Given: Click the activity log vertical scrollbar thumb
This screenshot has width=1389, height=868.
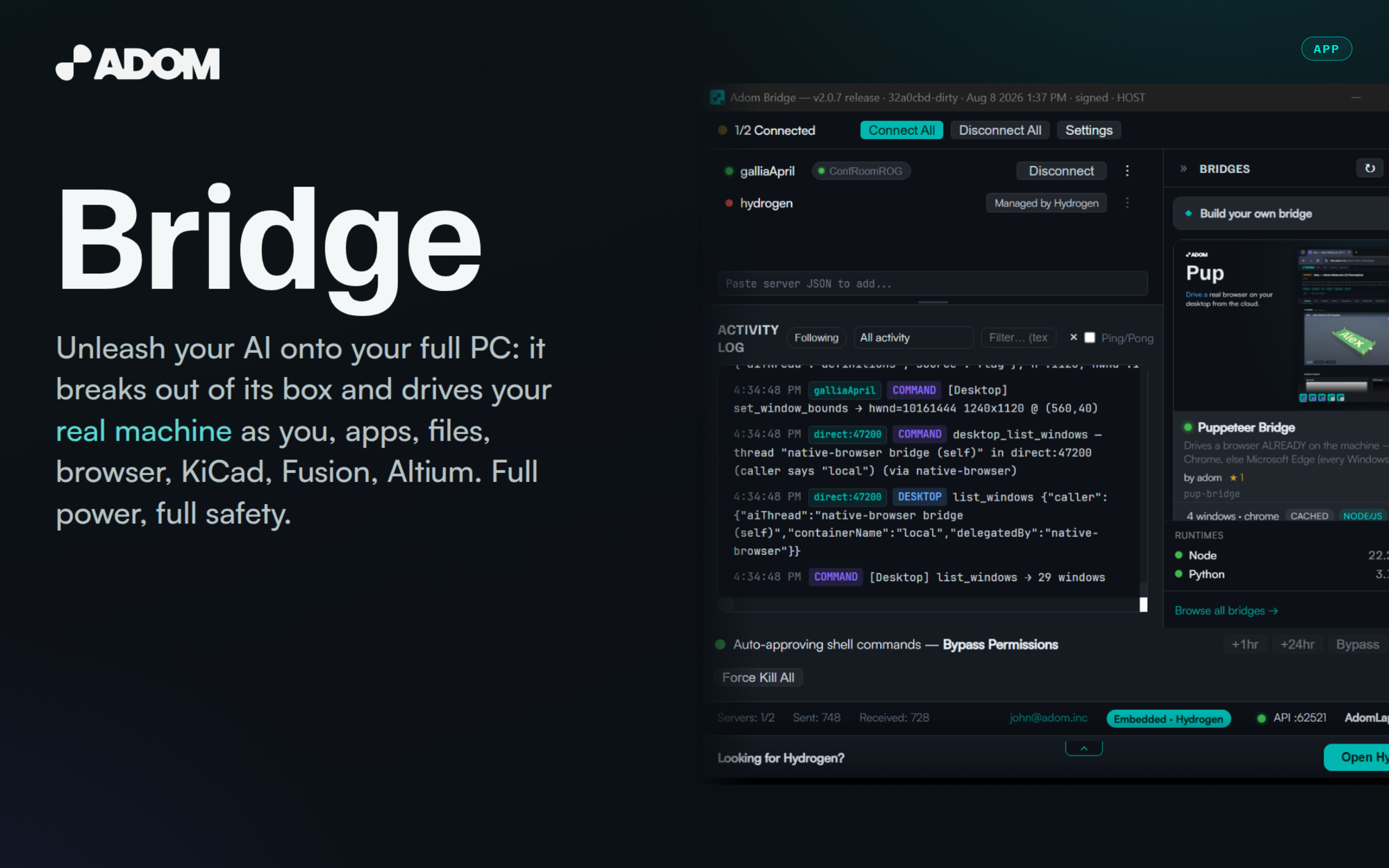Looking at the screenshot, I should [1143, 604].
